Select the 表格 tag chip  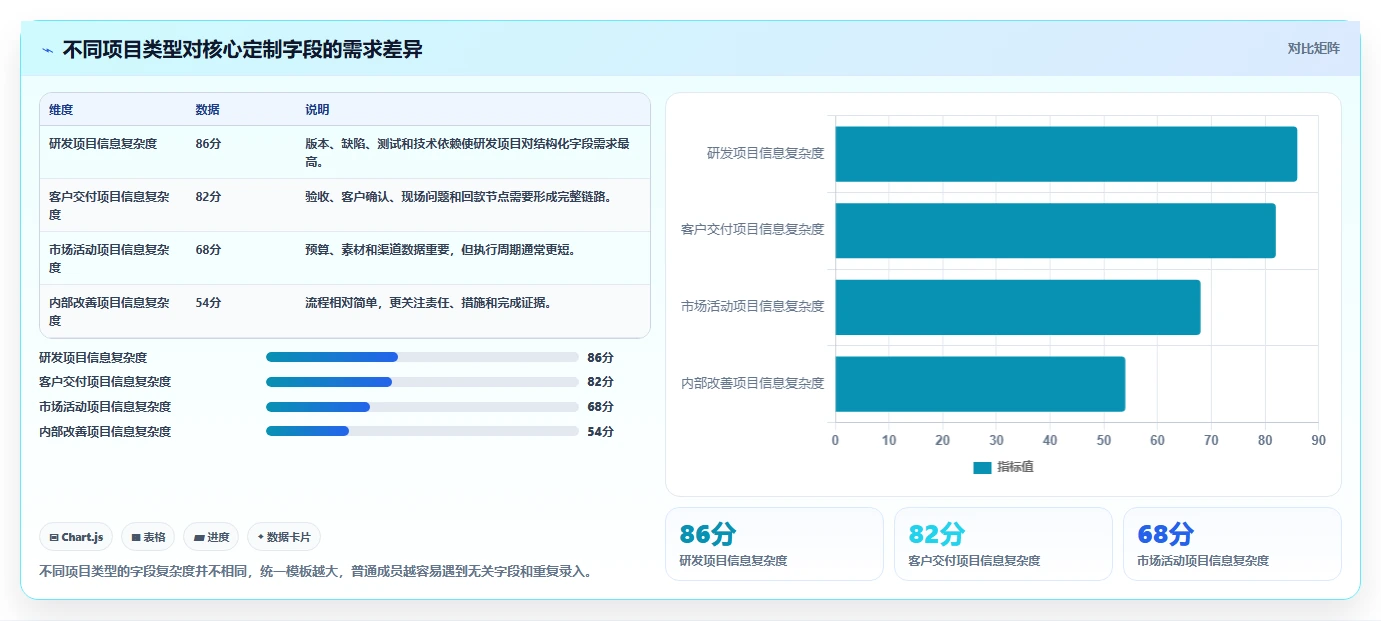pos(148,537)
